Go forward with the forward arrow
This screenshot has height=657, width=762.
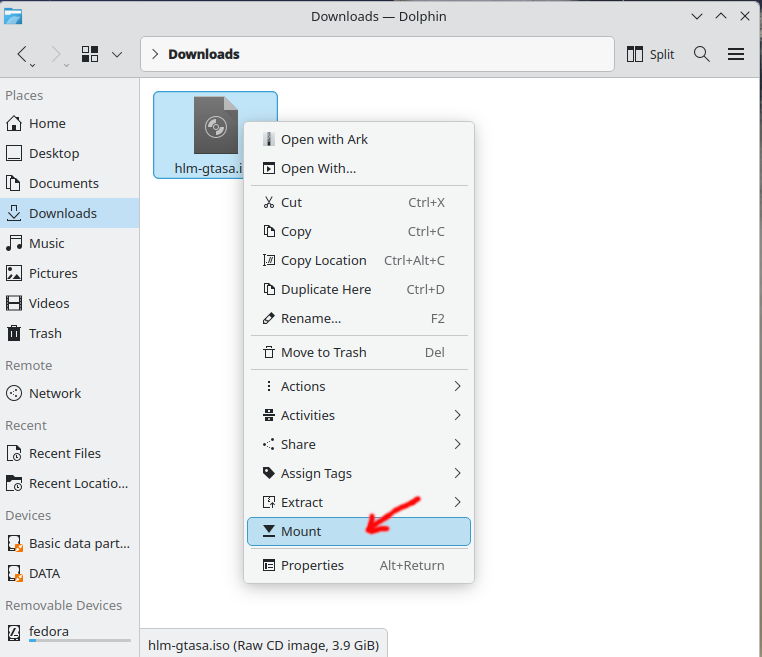coord(56,54)
